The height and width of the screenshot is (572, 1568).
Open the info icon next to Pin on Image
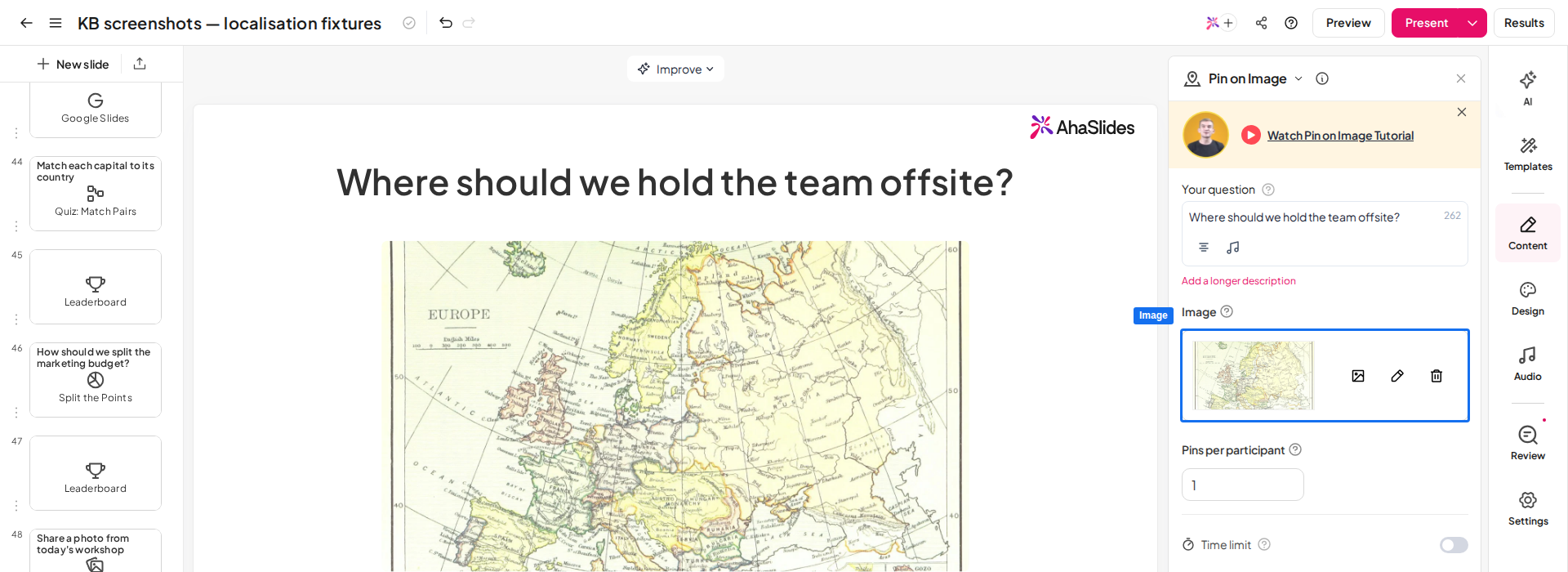pyautogui.click(x=1322, y=78)
